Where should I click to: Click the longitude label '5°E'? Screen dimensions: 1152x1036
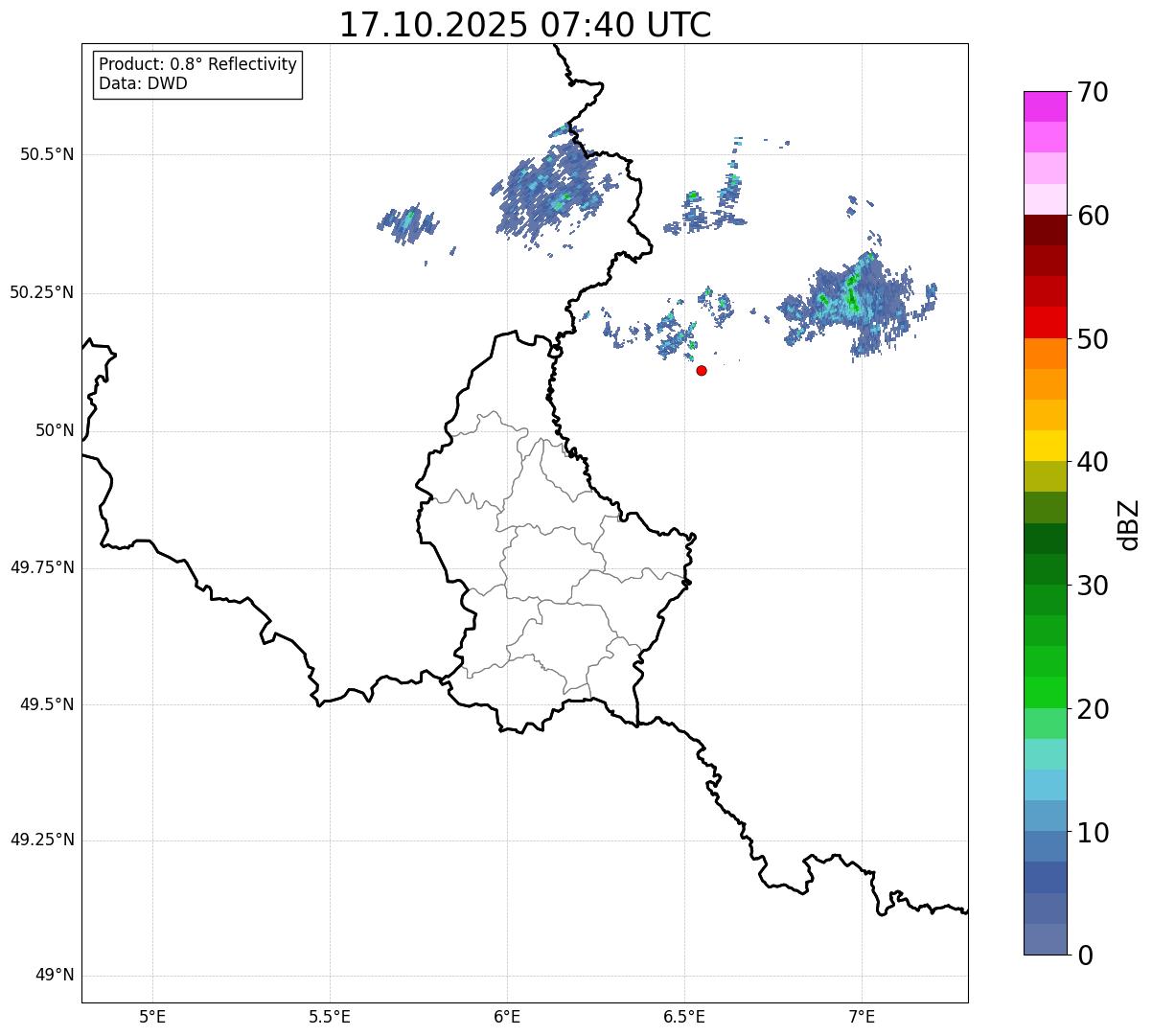152,1016
